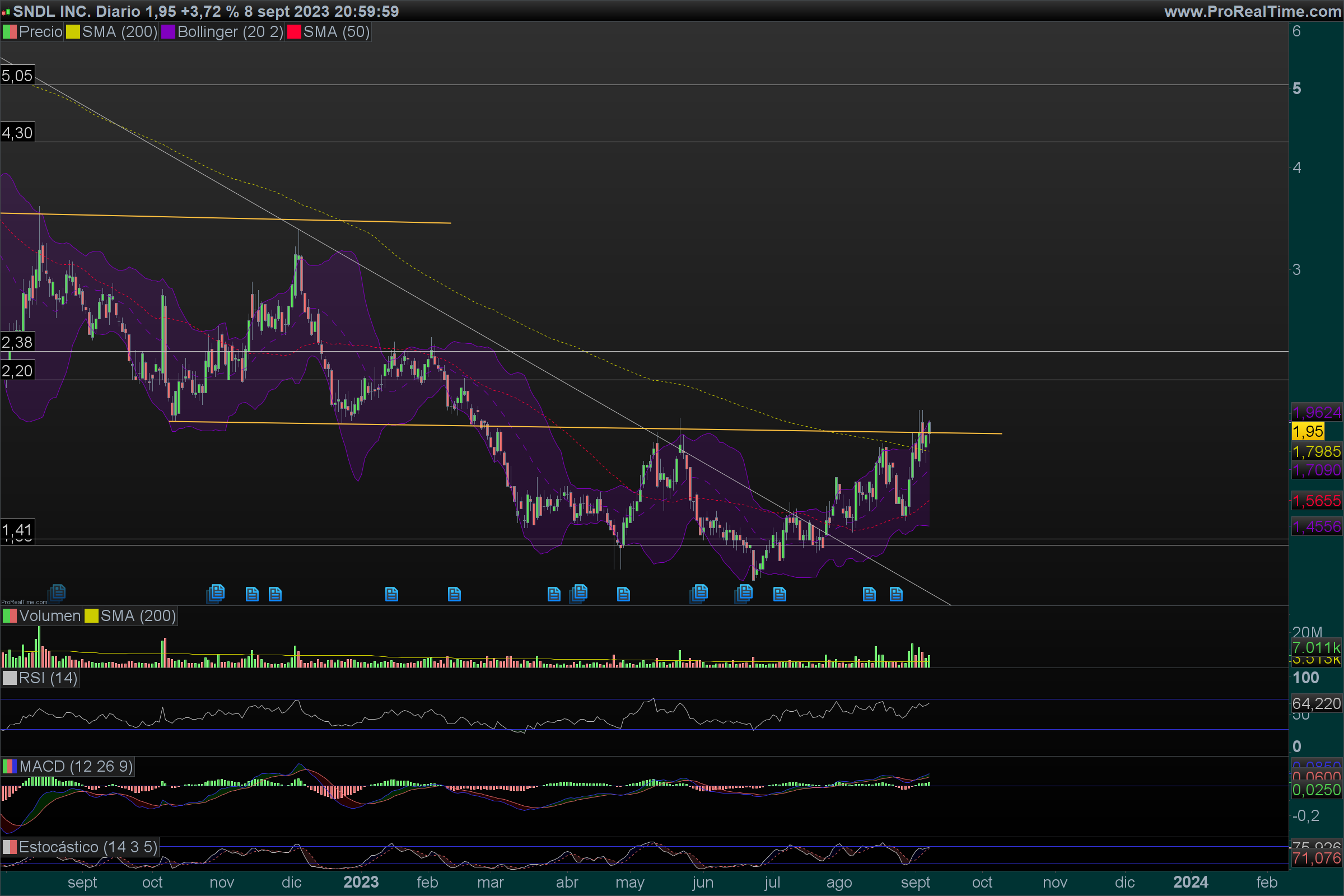Click the second-to-last news document icon
Viewport: 1344px width, 896px height.
click(869, 594)
